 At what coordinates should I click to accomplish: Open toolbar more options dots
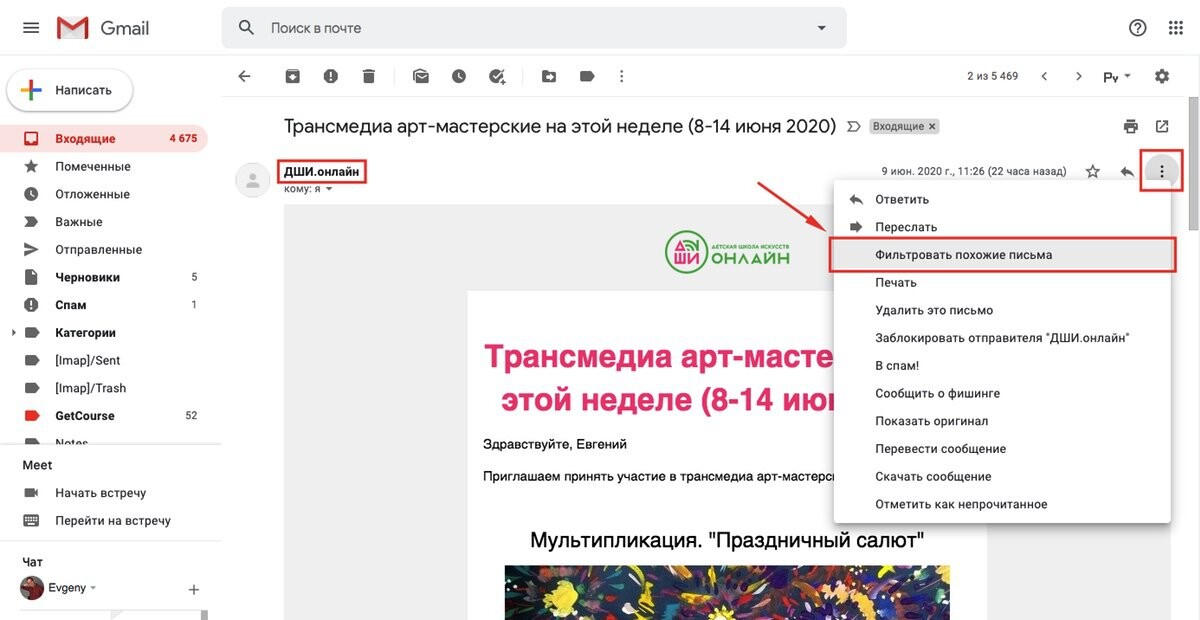(x=622, y=76)
